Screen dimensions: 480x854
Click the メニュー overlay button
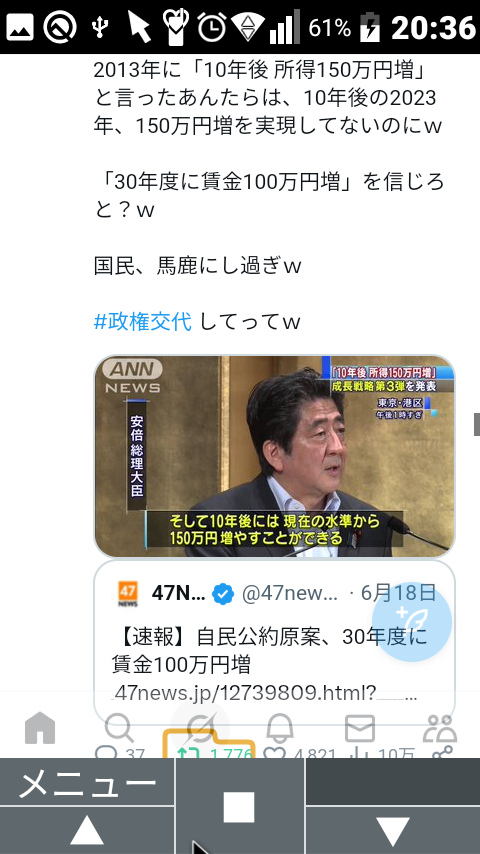87,782
